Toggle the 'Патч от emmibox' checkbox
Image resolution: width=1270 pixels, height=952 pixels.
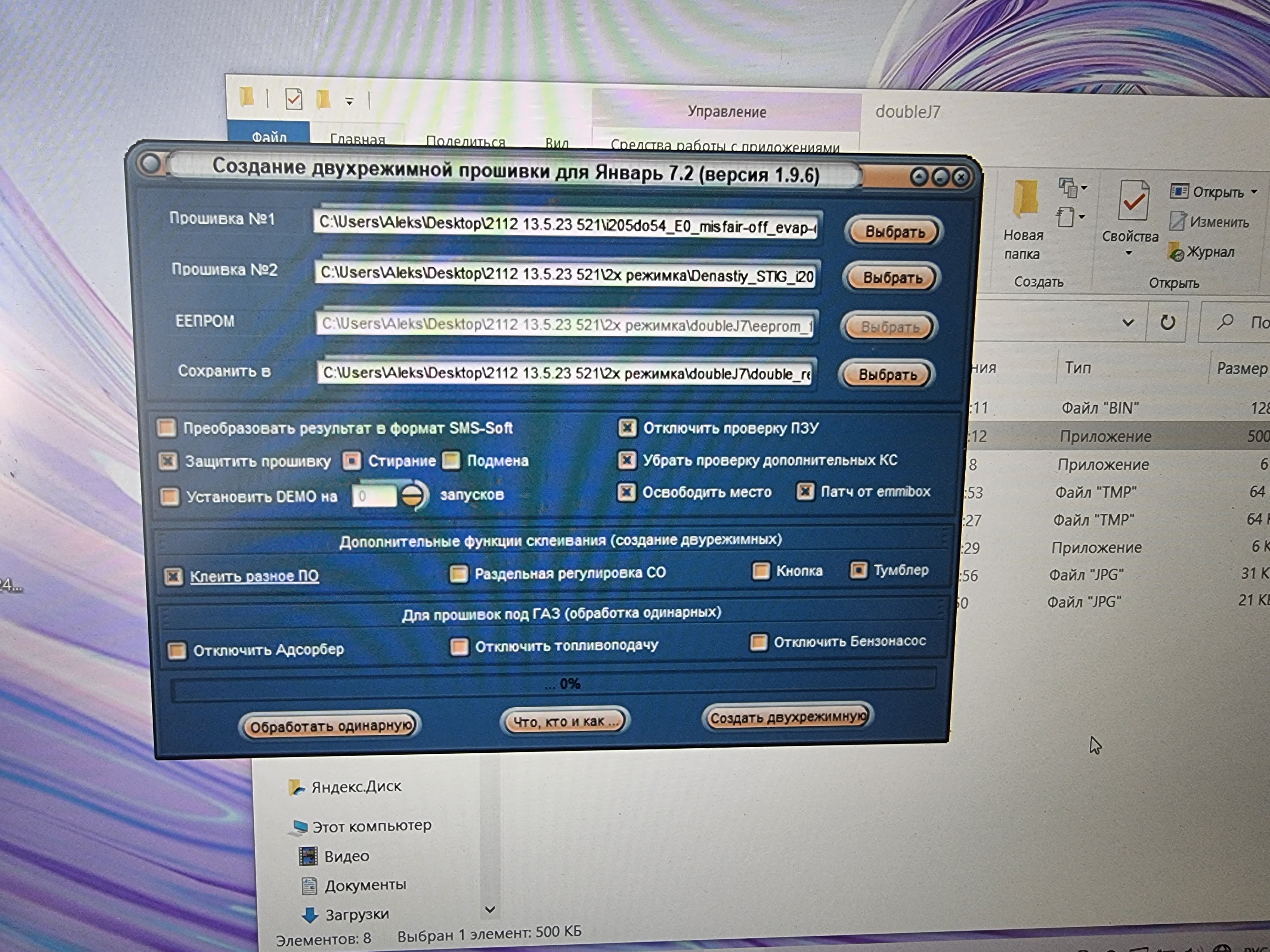[805, 492]
